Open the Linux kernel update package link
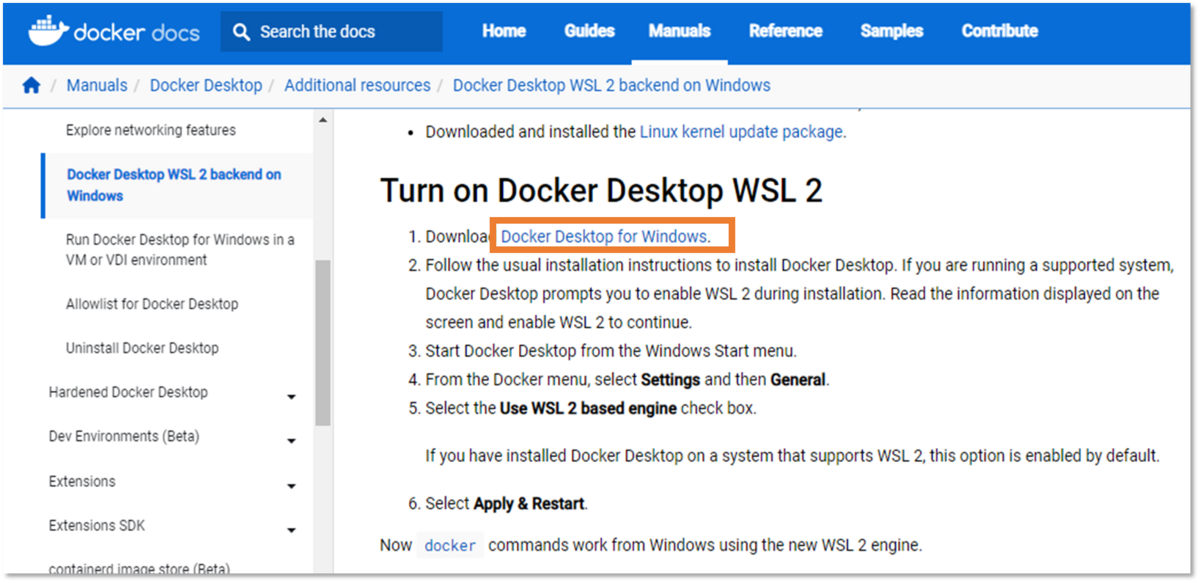The image size is (1200, 583). point(741,131)
